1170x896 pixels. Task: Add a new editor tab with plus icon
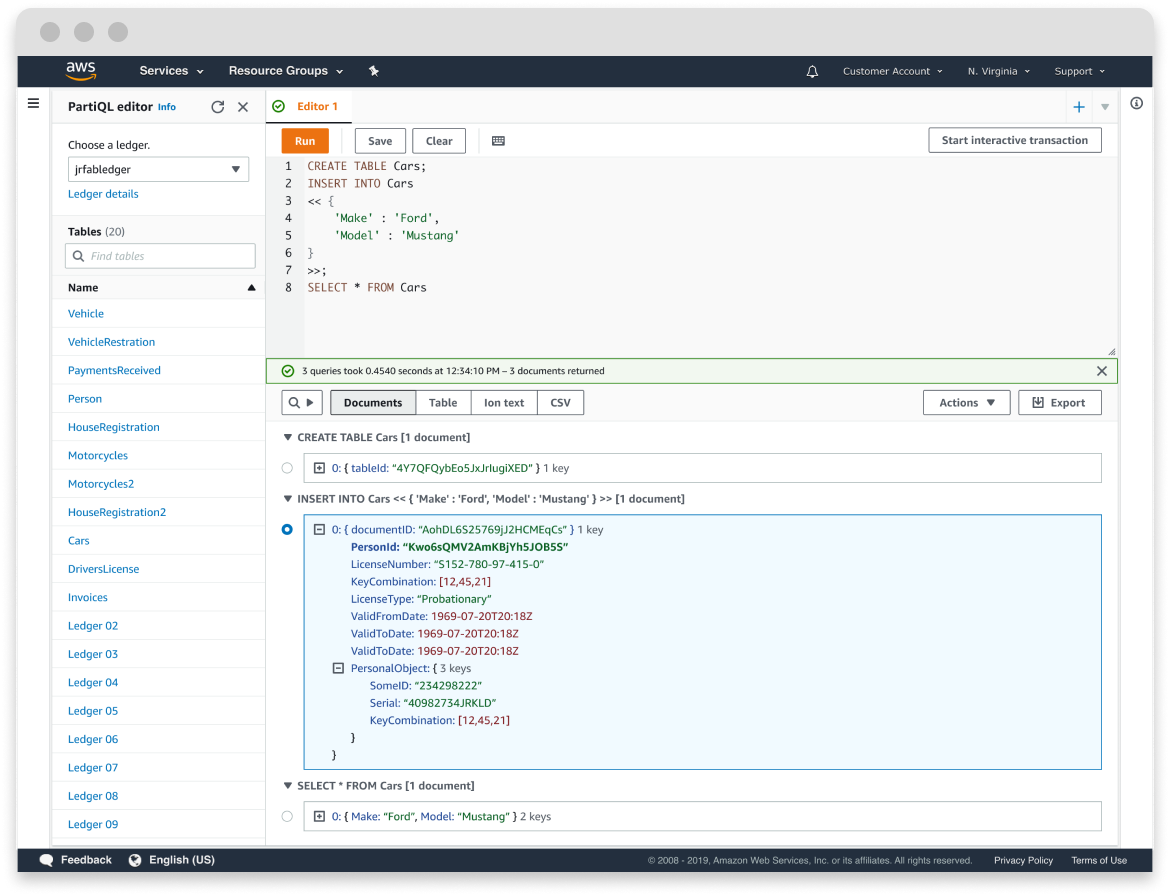1079,107
